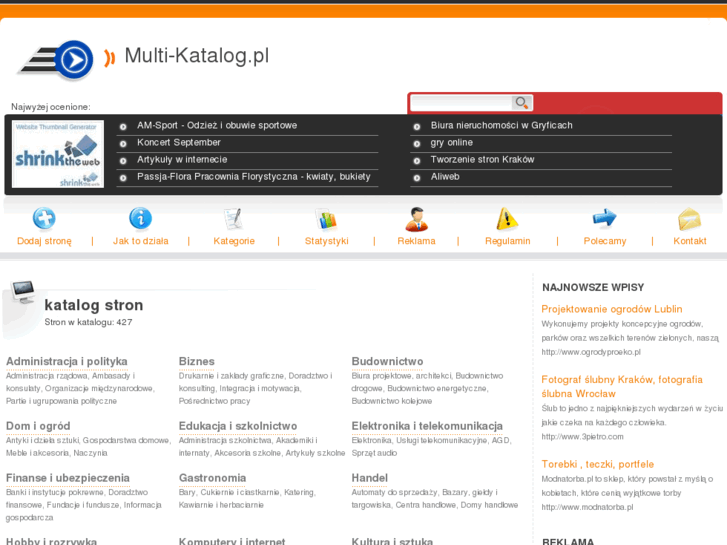Click Stron w katalogu: 427 text
The image size is (727, 545).
tap(88, 322)
